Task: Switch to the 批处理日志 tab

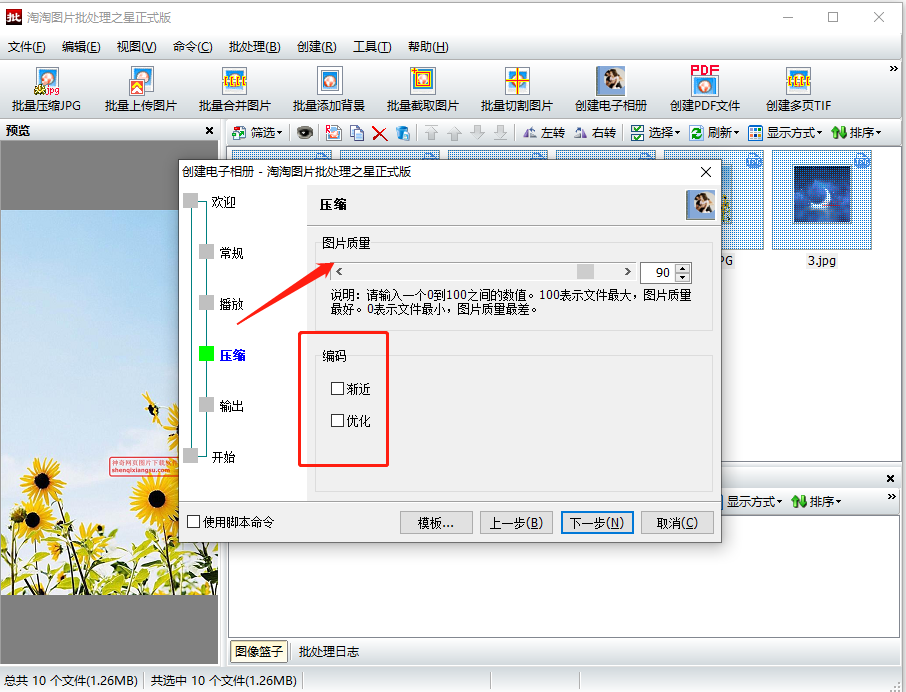Action: tap(329, 652)
